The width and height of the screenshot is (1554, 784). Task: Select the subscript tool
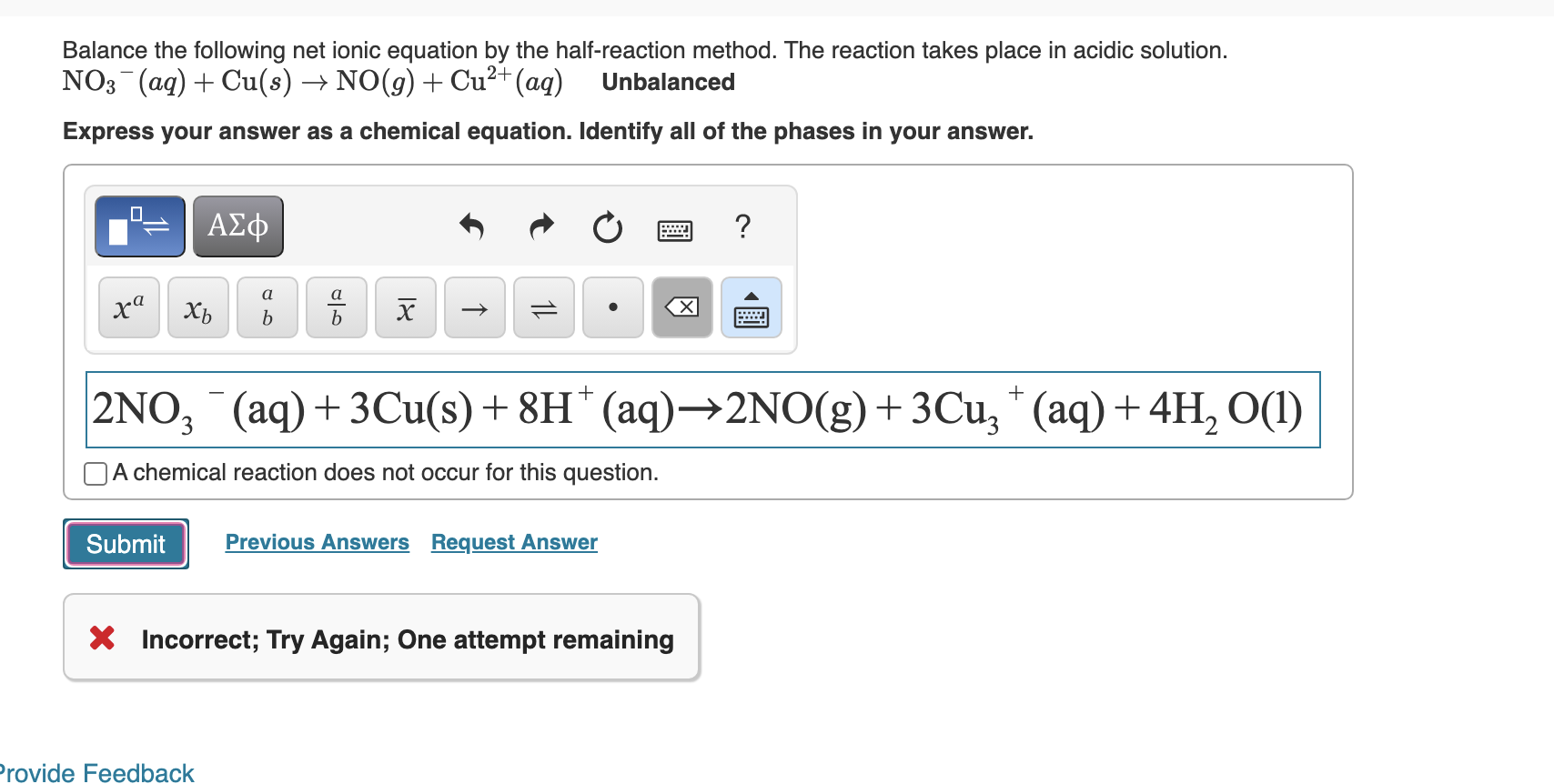197,307
